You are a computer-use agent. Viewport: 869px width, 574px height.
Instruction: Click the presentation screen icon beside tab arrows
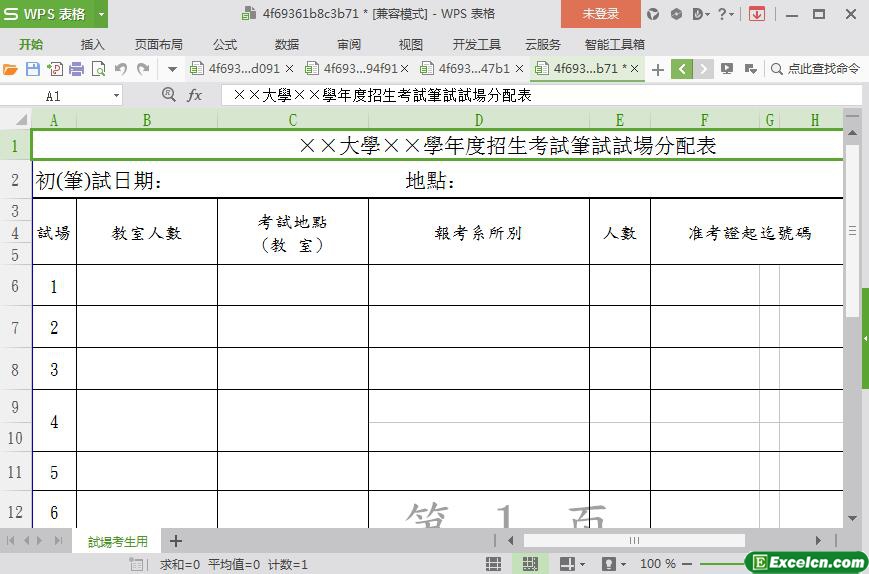[727, 69]
